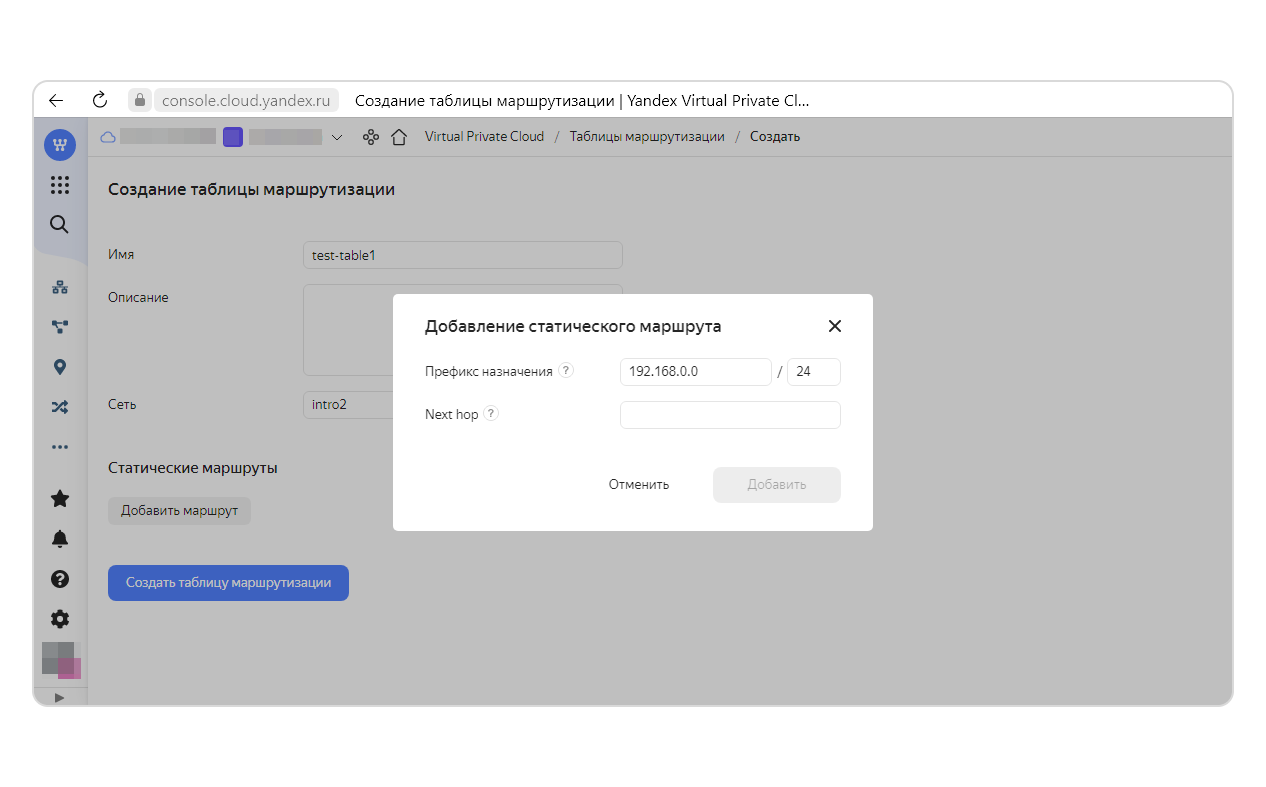The image size is (1266, 787).
Task: Click the home icon in breadcrumbs
Action: coord(399,137)
